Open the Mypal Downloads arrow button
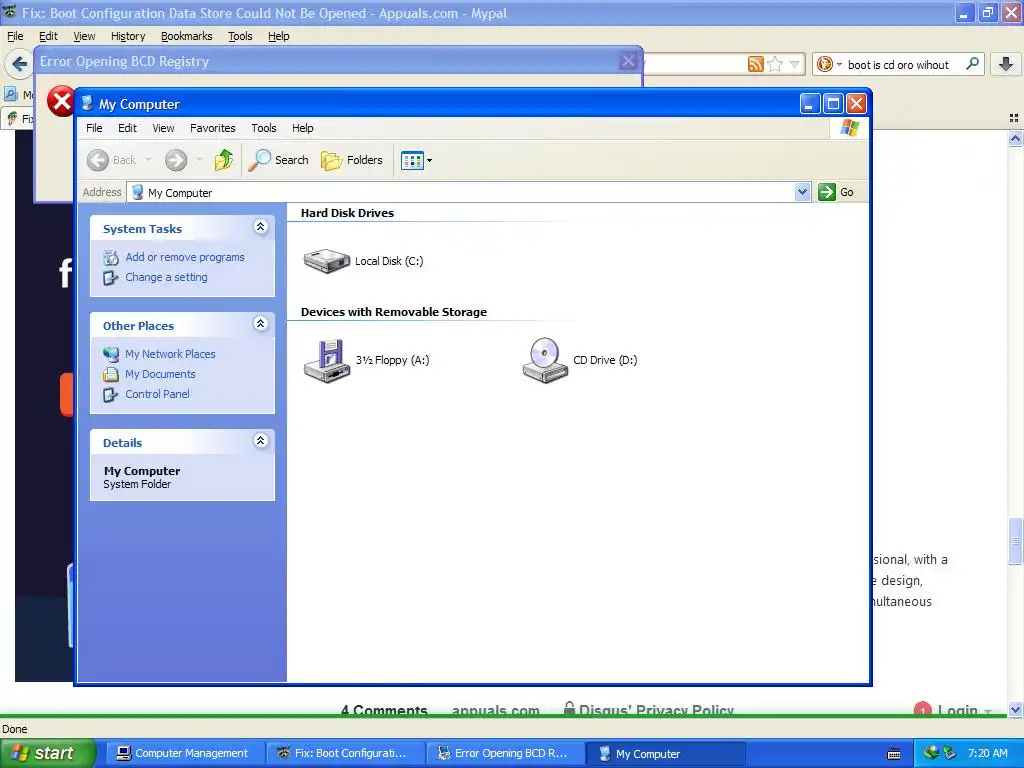 (x=1006, y=64)
